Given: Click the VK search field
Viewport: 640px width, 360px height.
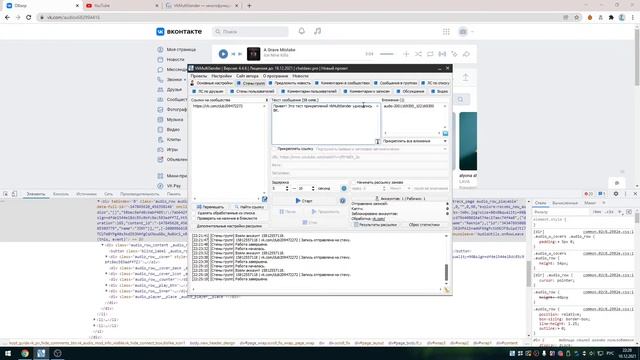Looking at the screenshot, I should click(x=250, y=31).
